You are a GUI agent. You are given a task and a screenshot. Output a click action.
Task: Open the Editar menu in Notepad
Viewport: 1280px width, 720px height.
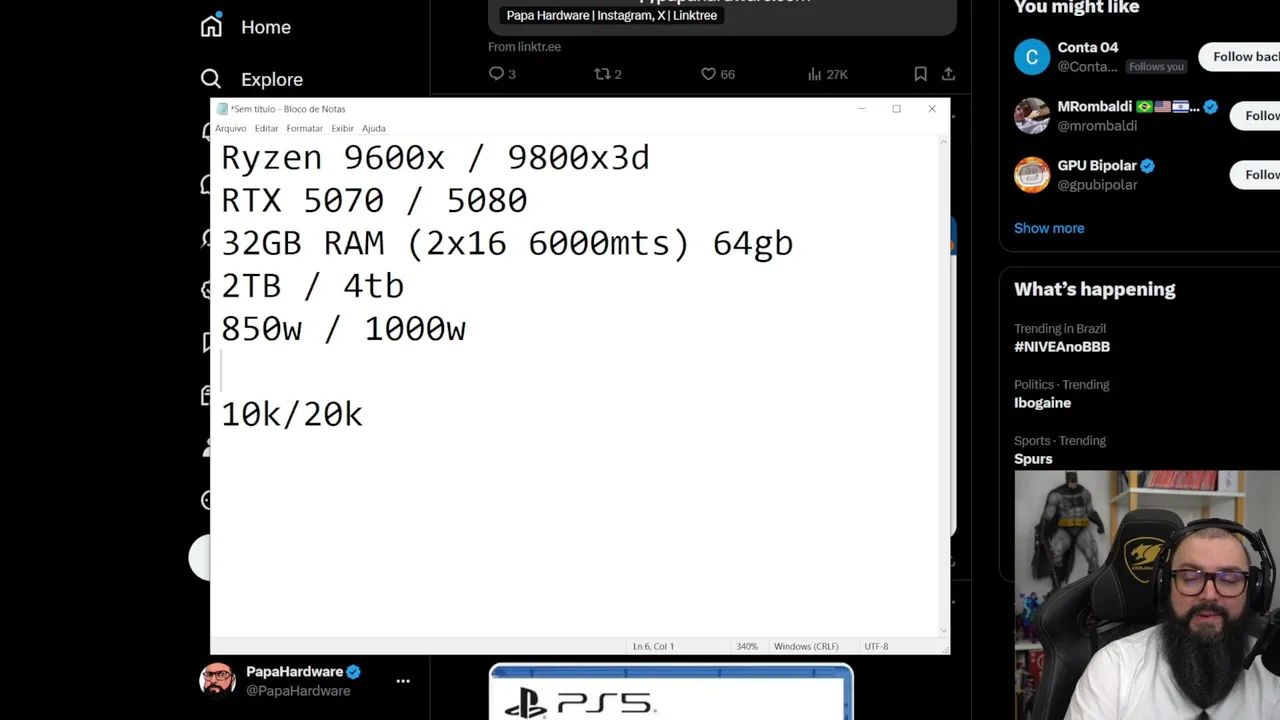(x=266, y=128)
